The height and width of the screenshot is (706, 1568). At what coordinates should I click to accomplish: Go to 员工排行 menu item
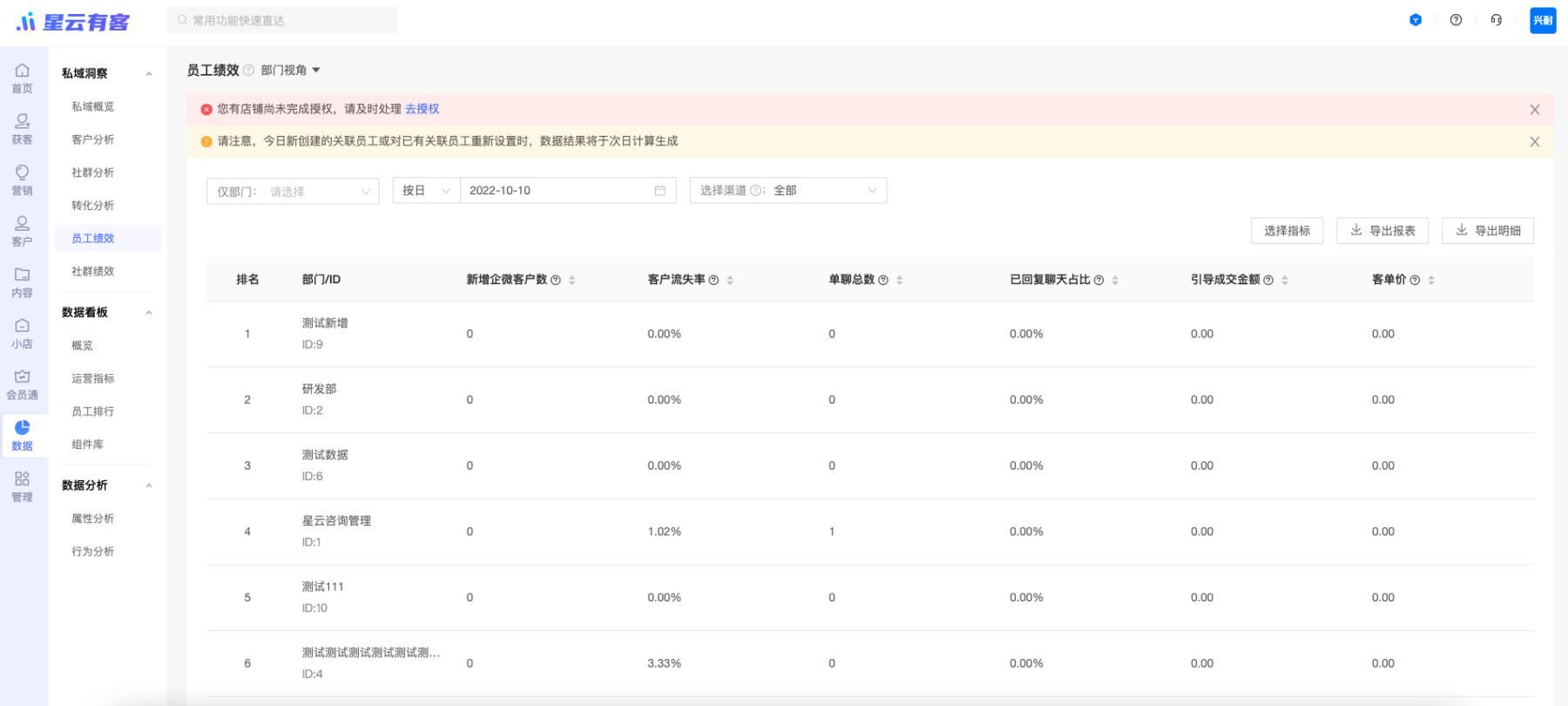click(x=93, y=411)
